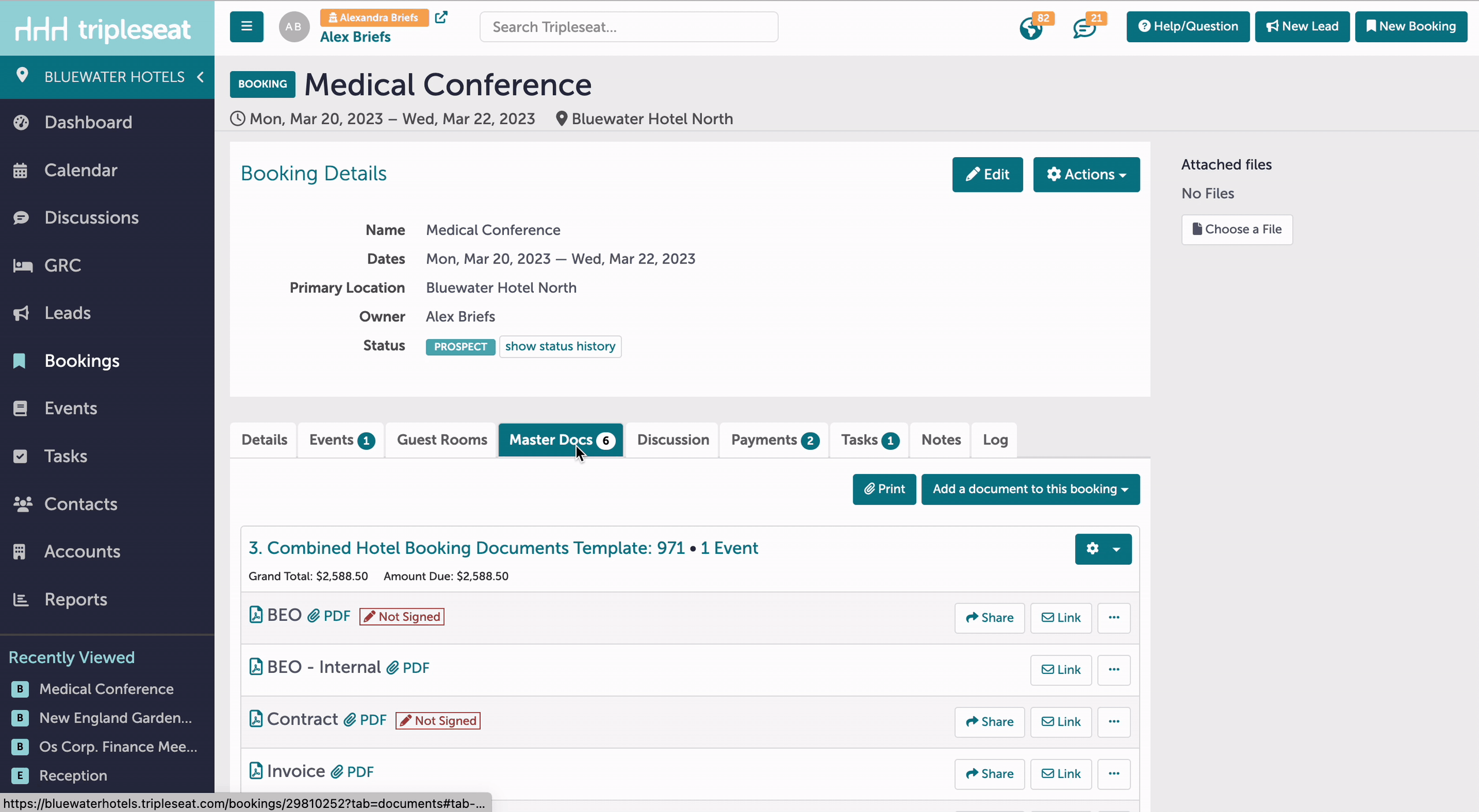Viewport: 1479px width, 812px height.
Task: Open external link icon beside Alexandra Briefs
Action: (x=441, y=17)
